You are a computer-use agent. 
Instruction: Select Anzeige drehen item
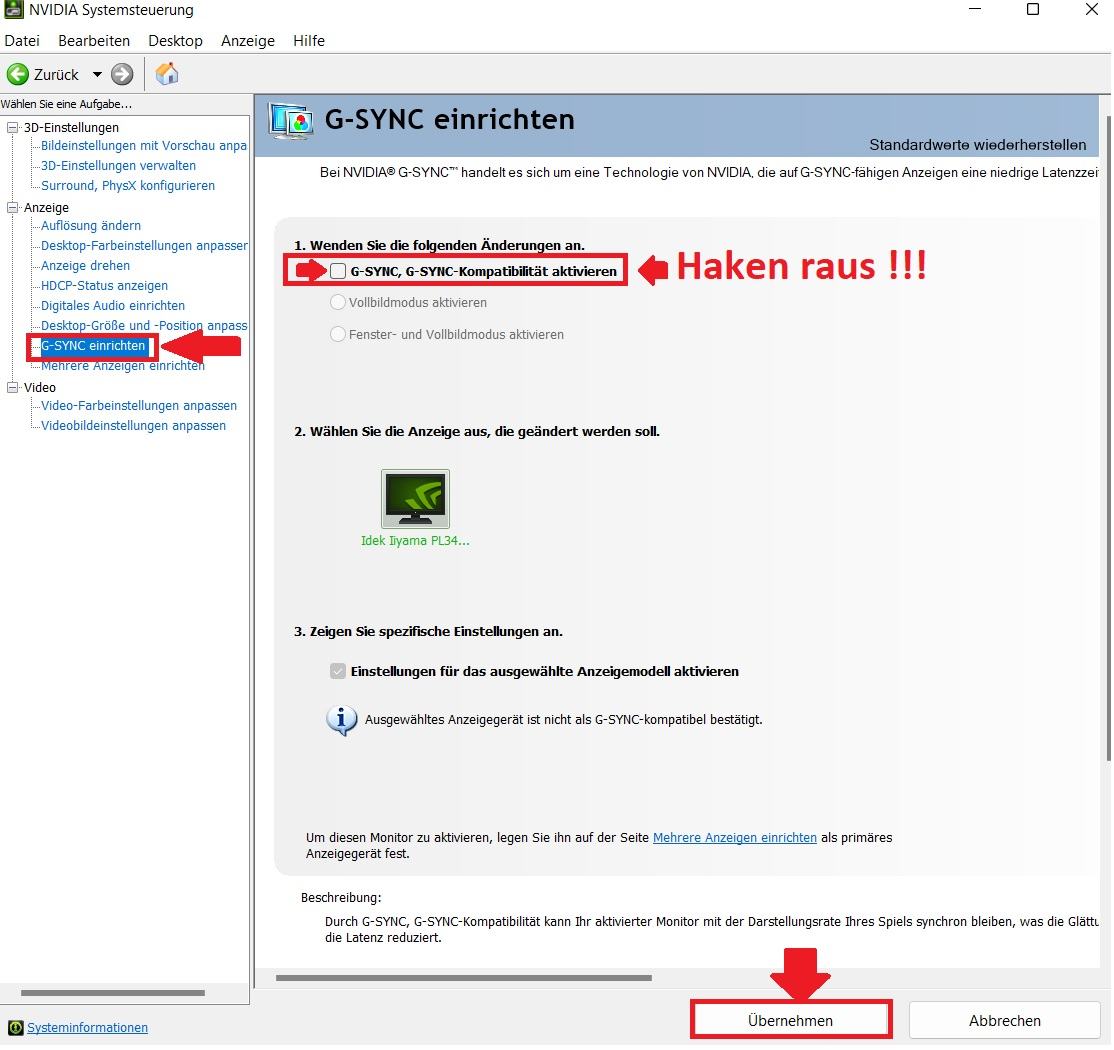(x=85, y=265)
